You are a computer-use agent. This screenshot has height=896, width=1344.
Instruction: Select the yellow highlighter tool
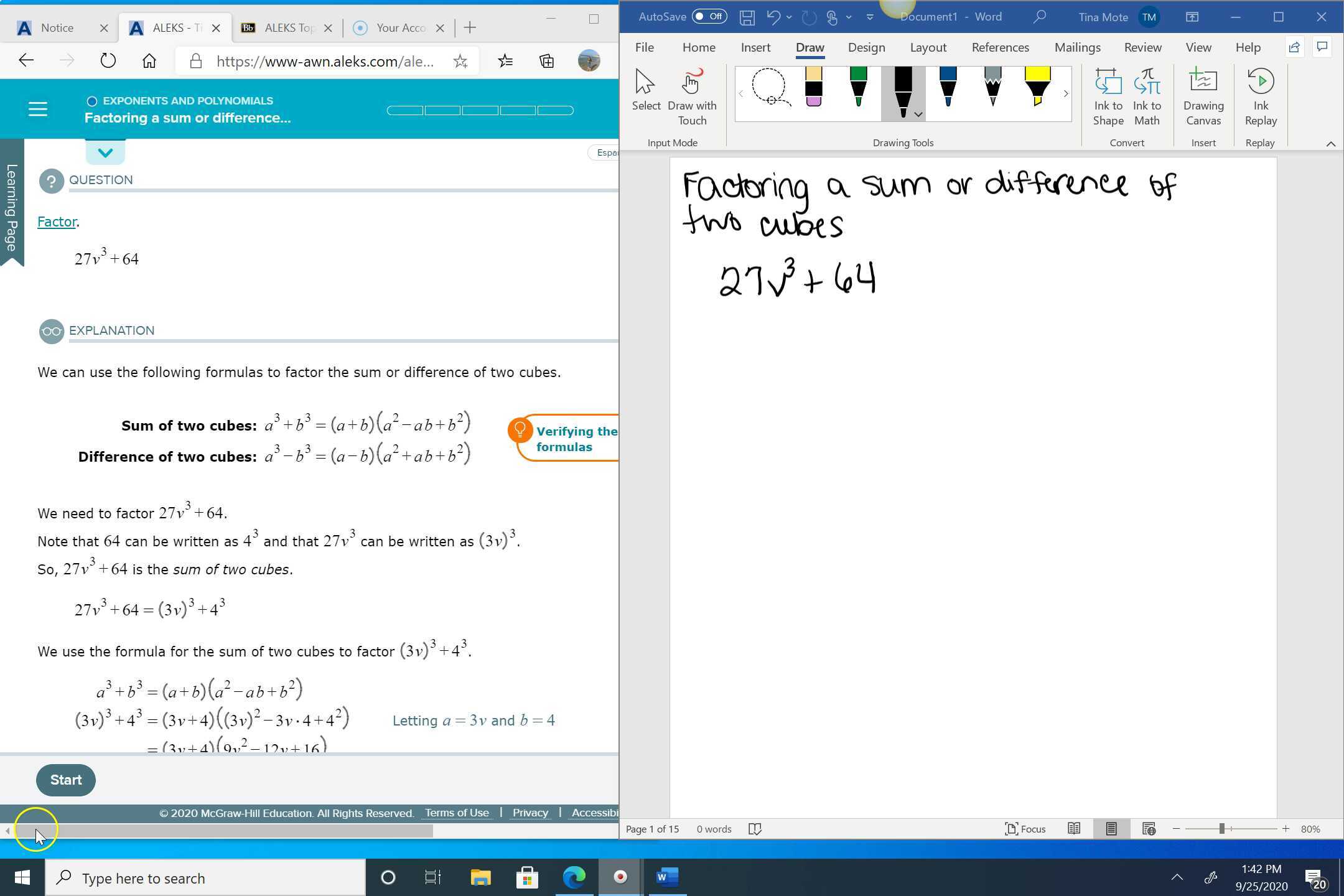(1037, 88)
